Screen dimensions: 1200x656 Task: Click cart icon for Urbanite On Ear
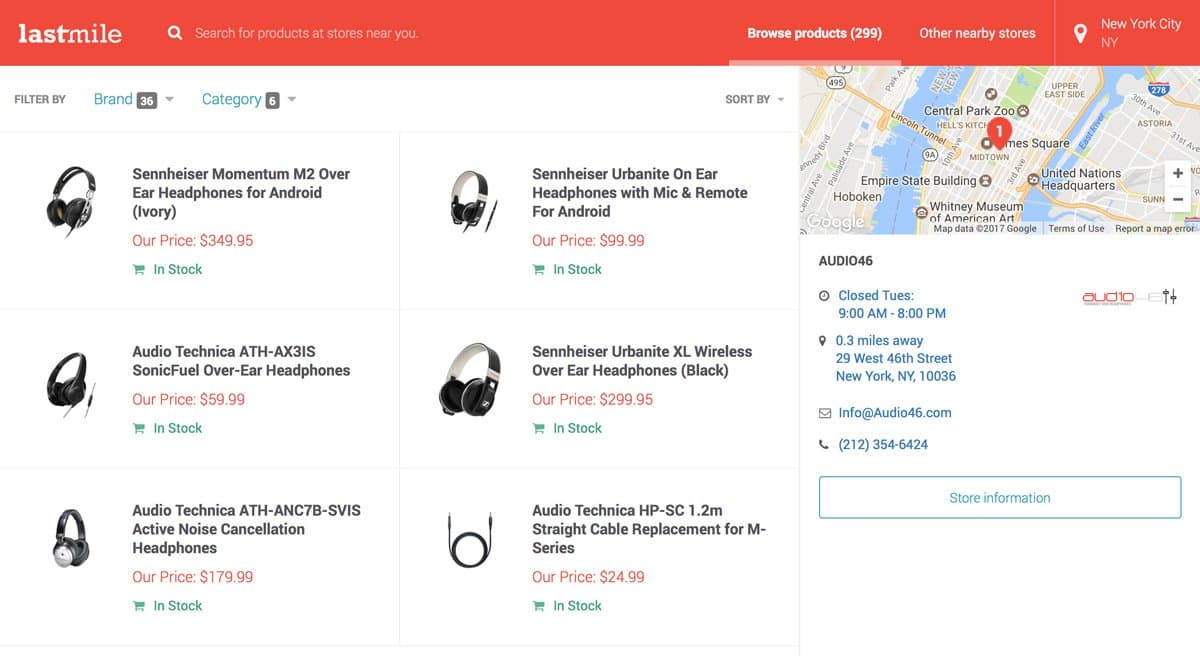pyautogui.click(x=539, y=269)
